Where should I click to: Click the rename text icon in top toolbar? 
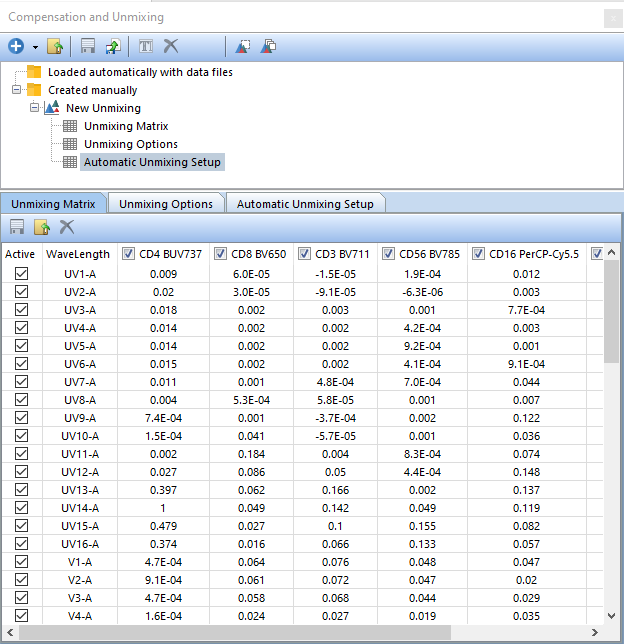(146, 46)
